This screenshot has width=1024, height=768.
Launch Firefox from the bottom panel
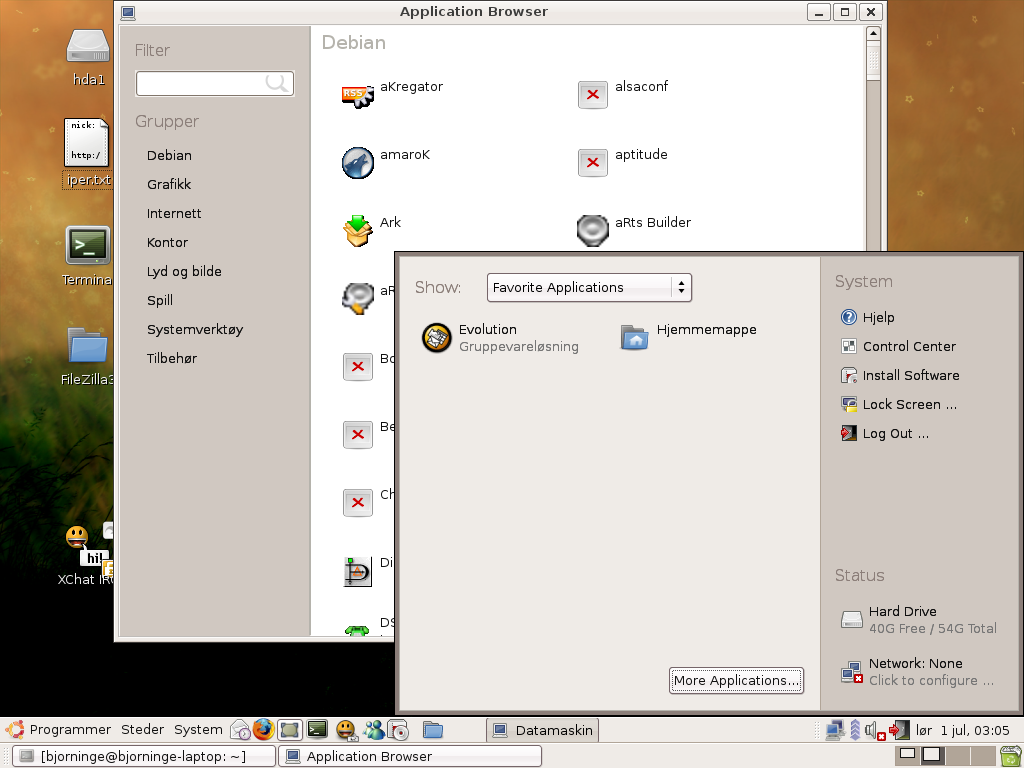point(263,729)
